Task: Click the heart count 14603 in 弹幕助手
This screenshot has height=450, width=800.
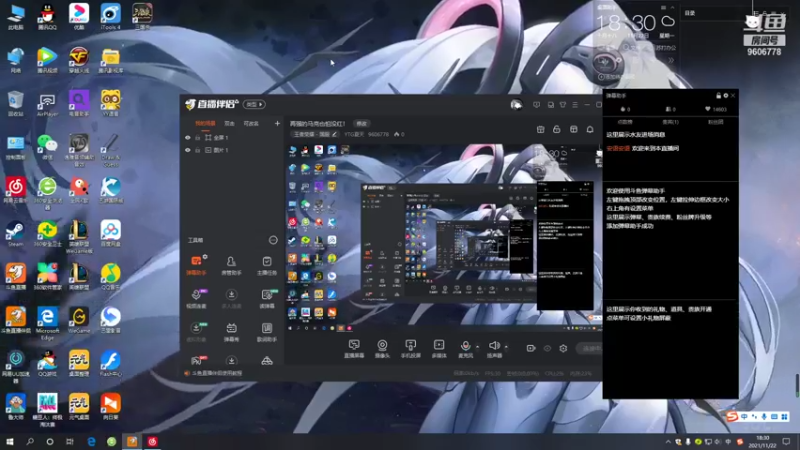Action: [x=716, y=109]
